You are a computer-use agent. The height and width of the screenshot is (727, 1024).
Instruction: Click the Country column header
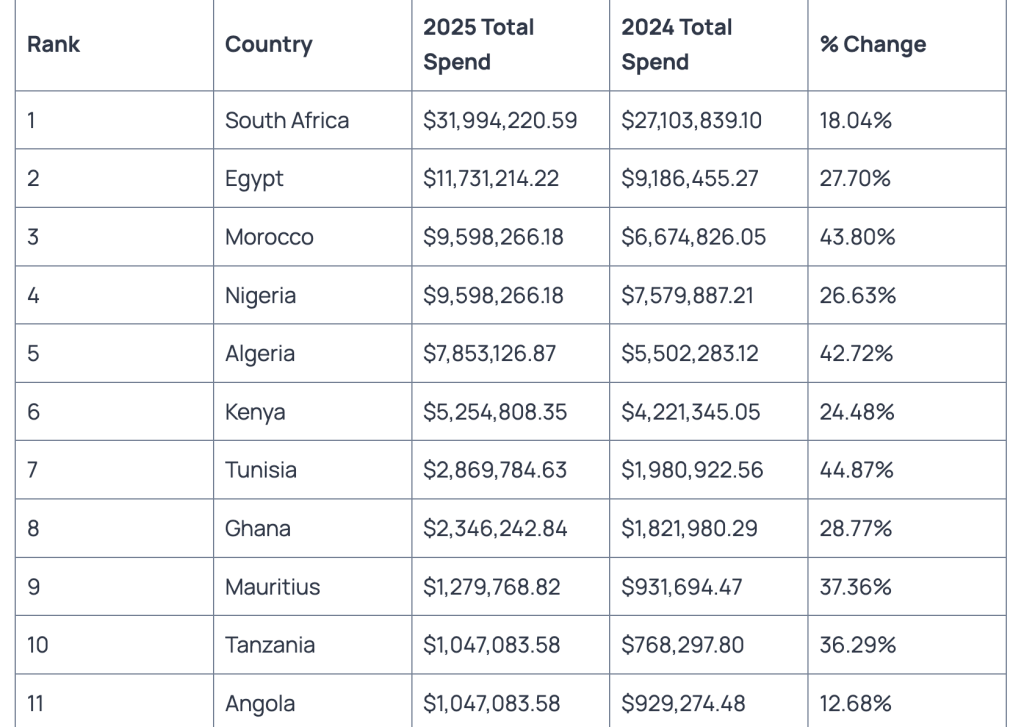coord(268,45)
